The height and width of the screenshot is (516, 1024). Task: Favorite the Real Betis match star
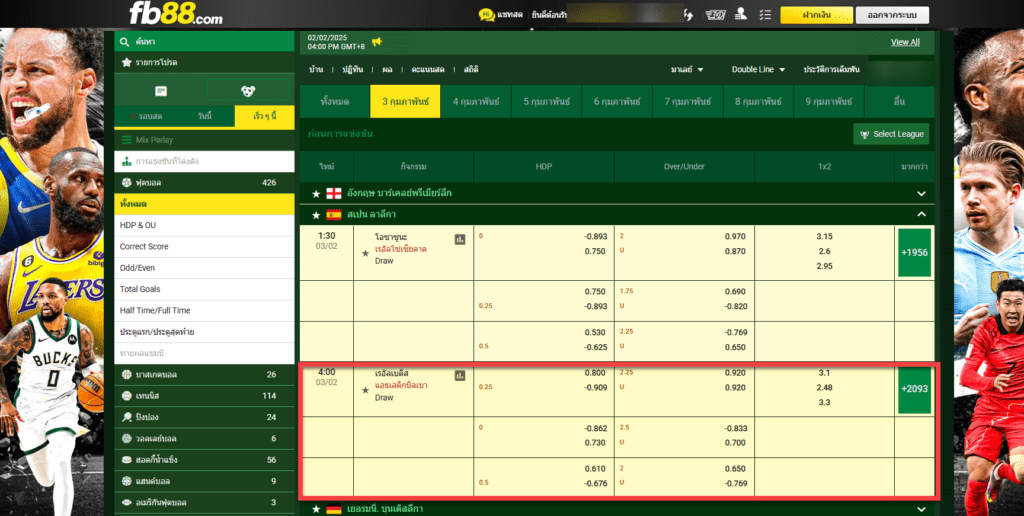coord(366,390)
